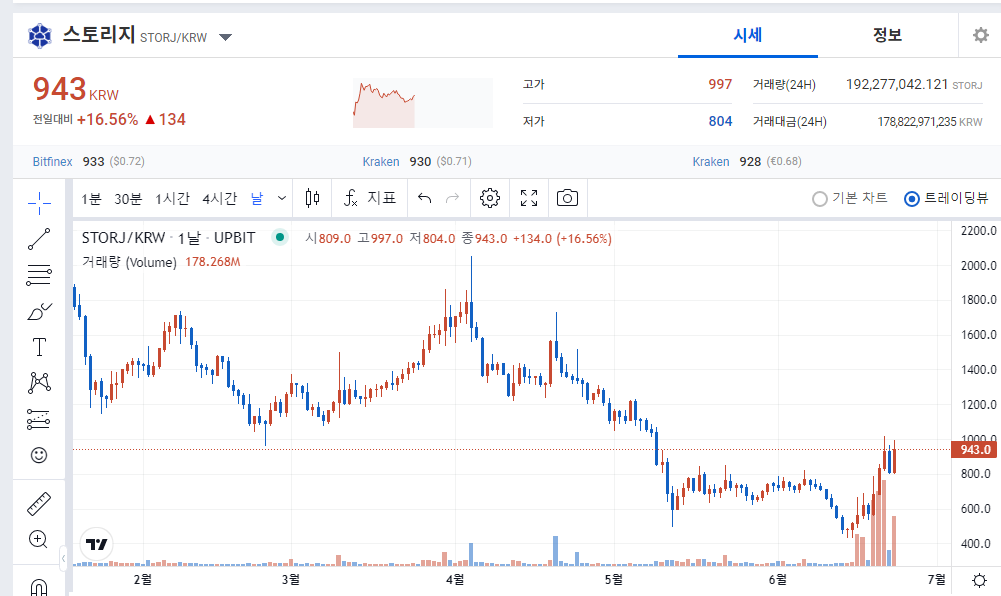Open the Kraken EUR price link
This screenshot has height=596, width=1001.
711,162
